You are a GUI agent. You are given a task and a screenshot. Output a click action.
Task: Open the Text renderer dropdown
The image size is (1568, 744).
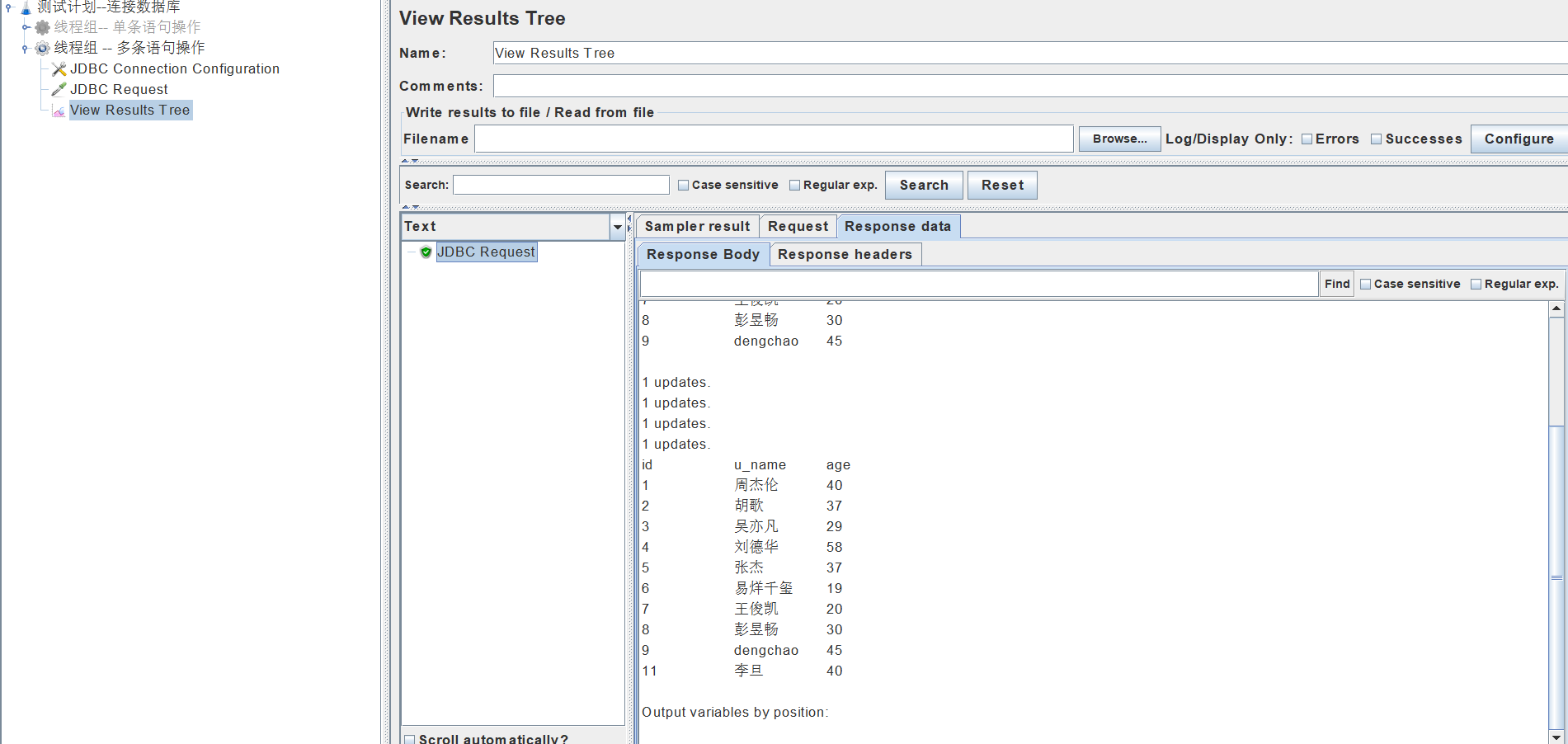tap(617, 227)
